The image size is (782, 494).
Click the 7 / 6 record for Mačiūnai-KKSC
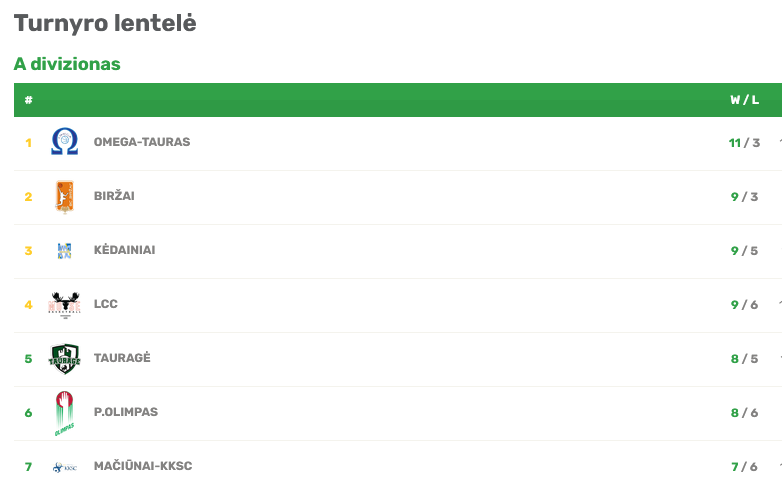coord(744,467)
